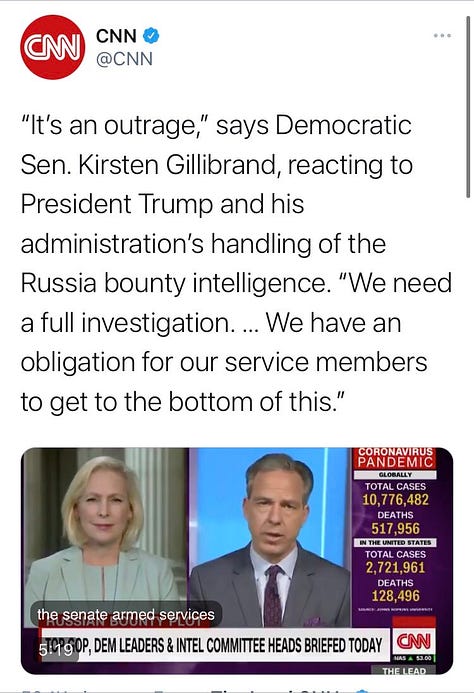Click 'THE LEAD' show label in video

(x=404, y=670)
